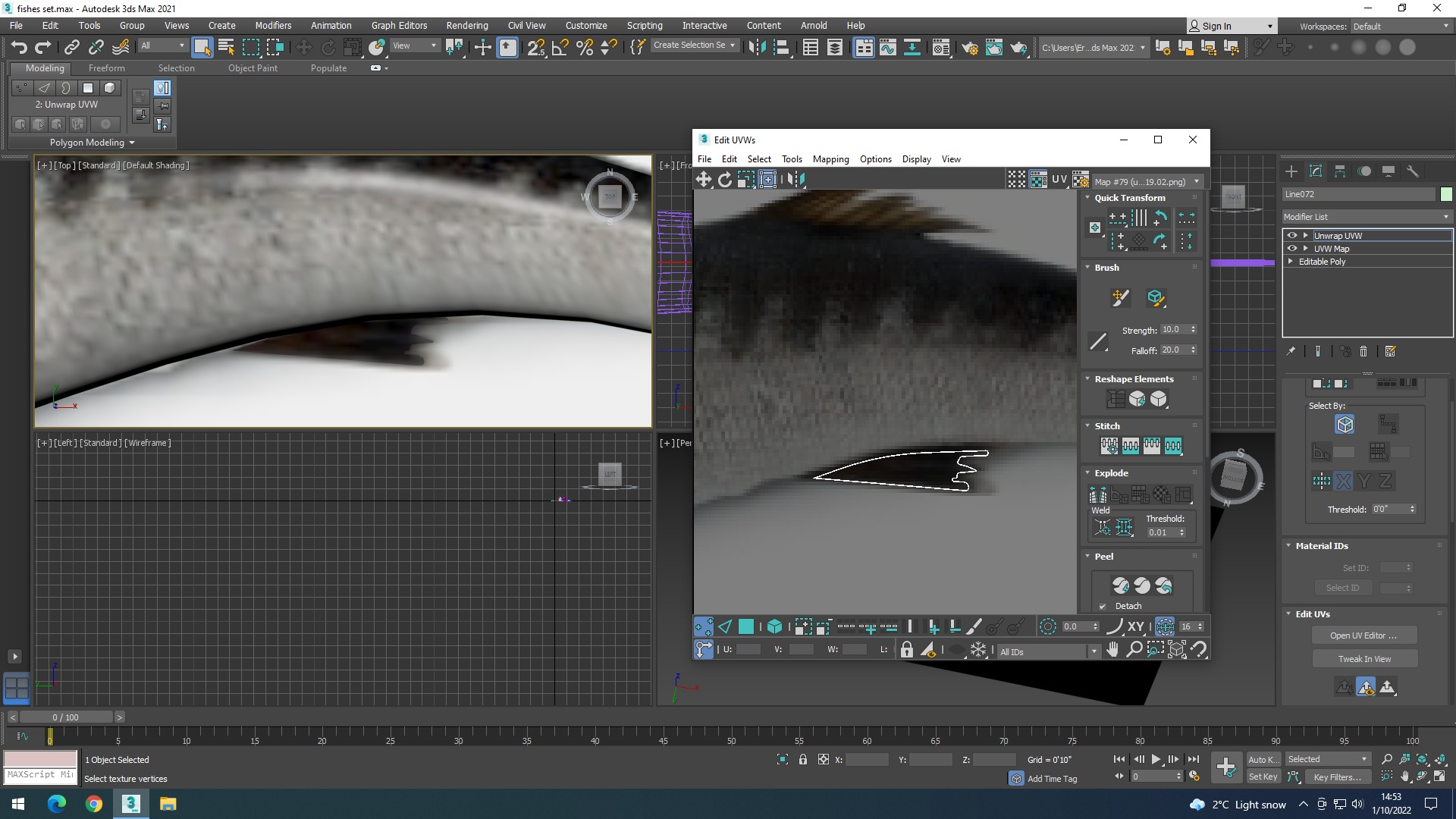Screen dimensions: 1456x819
Task: Toggle Set Key mode
Action: (x=1263, y=777)
